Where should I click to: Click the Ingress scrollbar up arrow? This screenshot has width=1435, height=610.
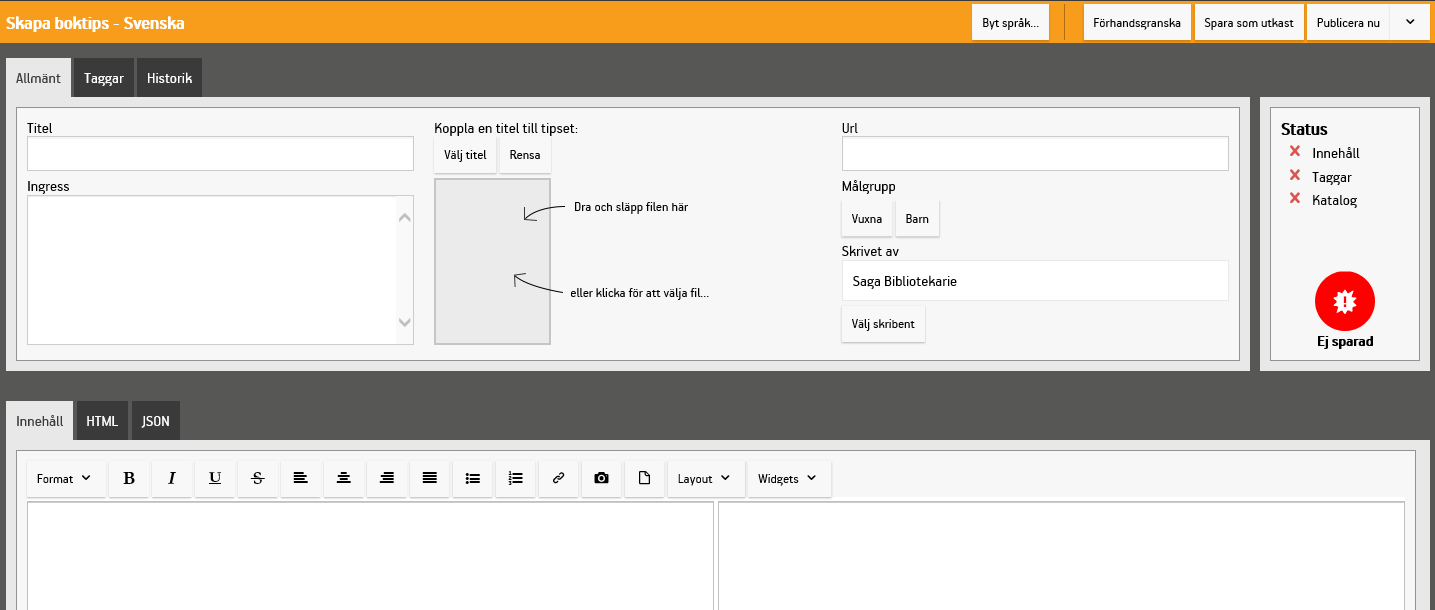[404, 217]
